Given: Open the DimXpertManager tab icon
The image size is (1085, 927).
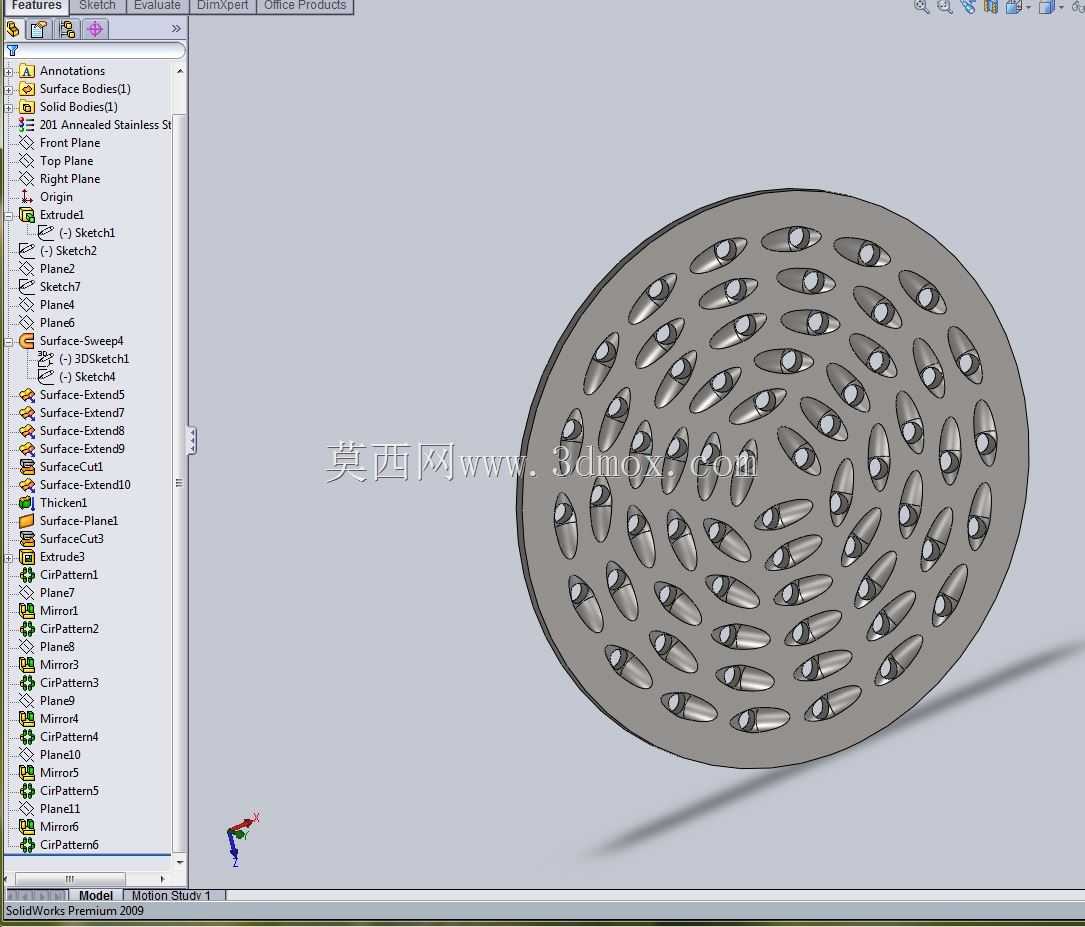Looking at the screenshot, I should point(95,29).
